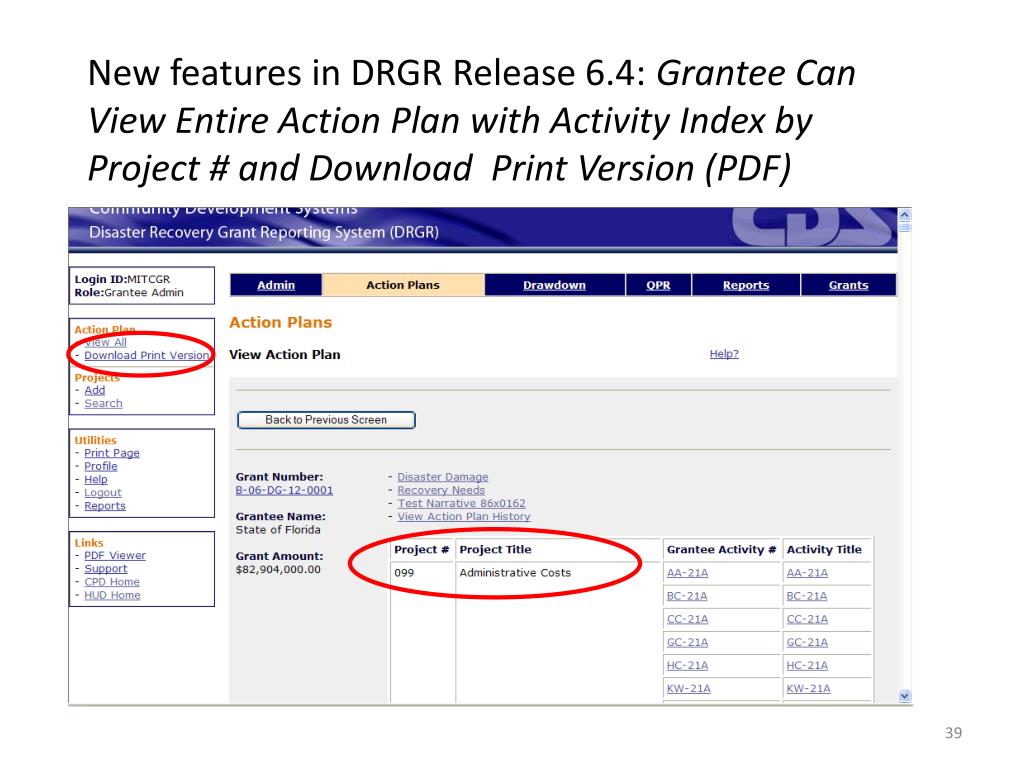Click the scrollbar up arrow
Screen dimensions: 1024x768
904,214
